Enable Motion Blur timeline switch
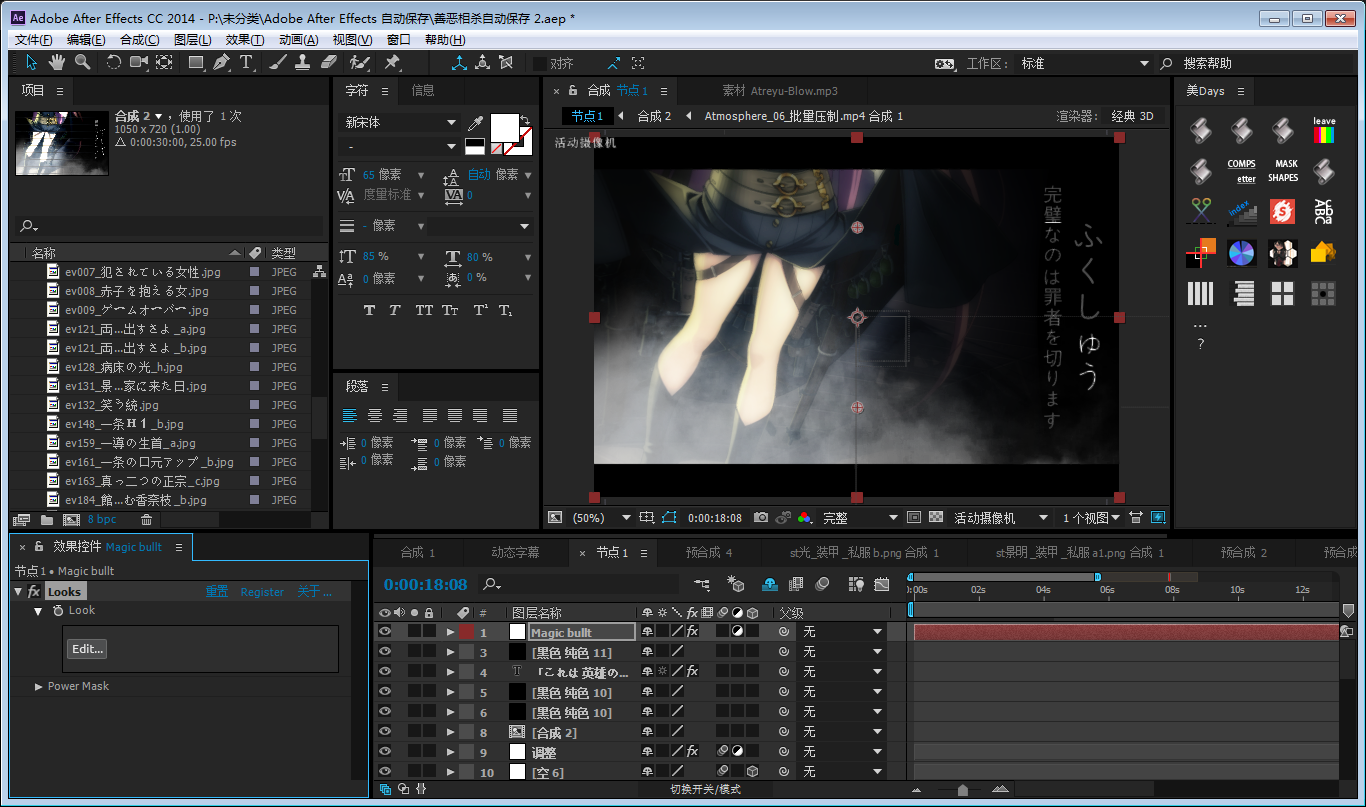This screenshot has height=807, width=1366. pyautogui.click(x=822, y=584)
